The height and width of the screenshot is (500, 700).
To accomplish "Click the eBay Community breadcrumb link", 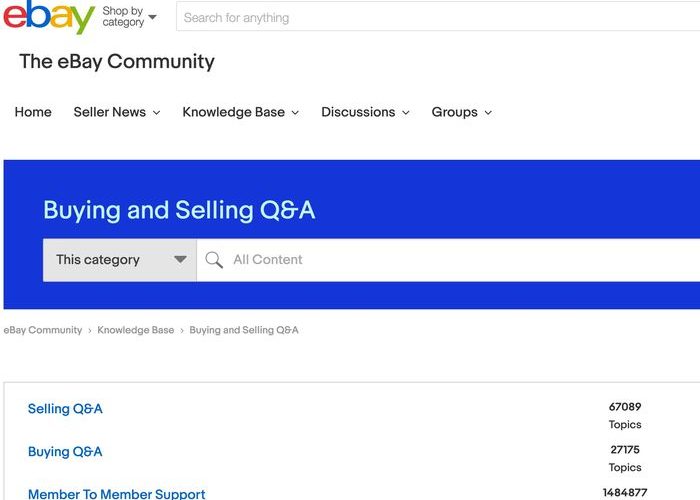I will point(43,330).
